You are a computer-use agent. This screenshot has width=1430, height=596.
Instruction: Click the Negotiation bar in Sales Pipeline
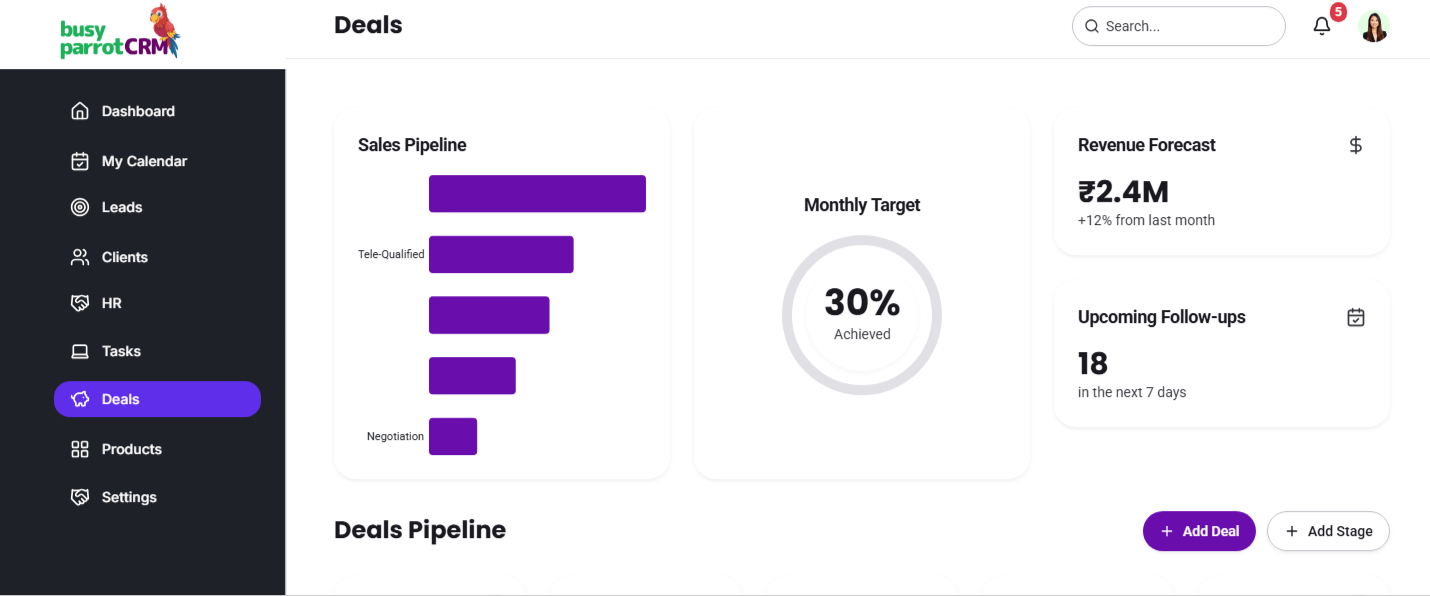453,436
